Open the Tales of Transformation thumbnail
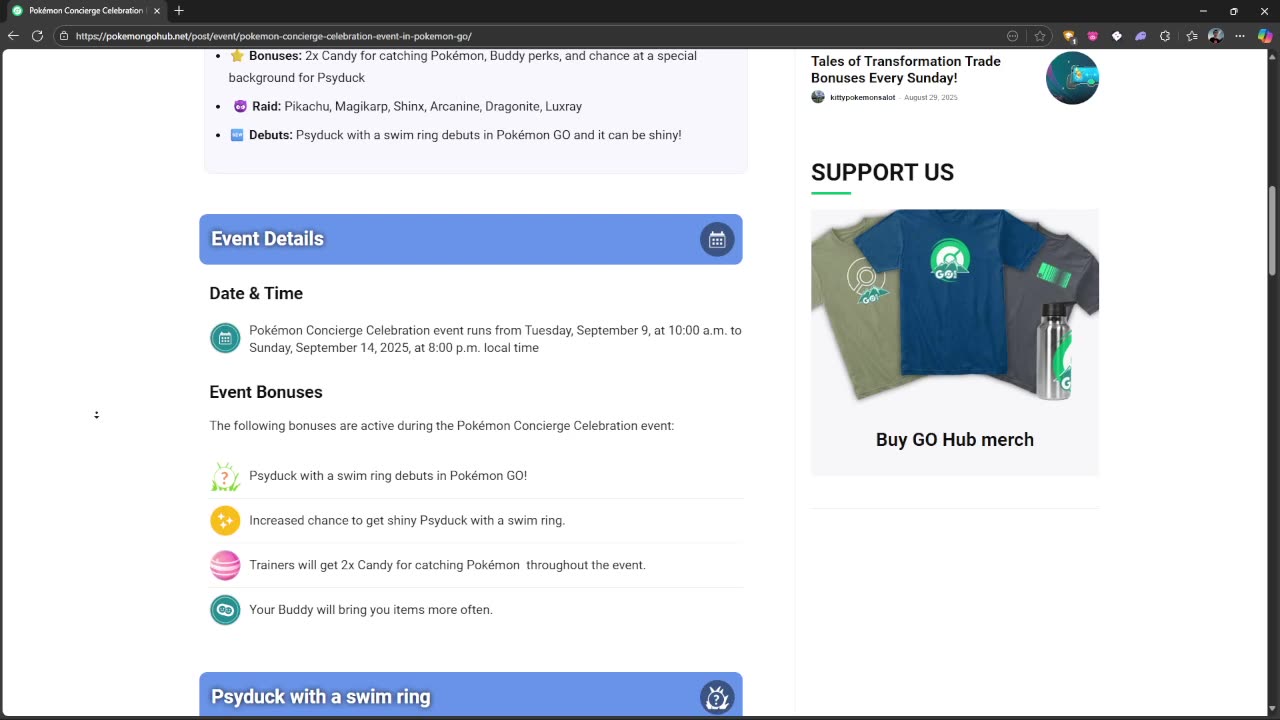This screenshot has height=720, width=1280. coord(1072,78)
